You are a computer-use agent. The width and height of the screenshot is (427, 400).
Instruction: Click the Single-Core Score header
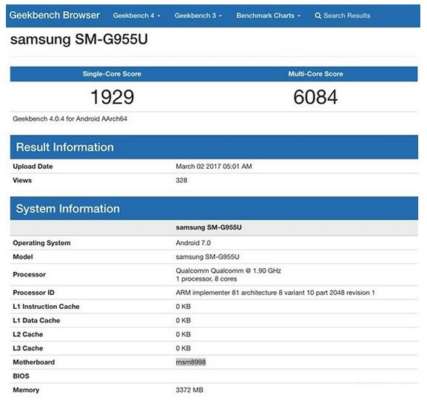click(112, 74)
